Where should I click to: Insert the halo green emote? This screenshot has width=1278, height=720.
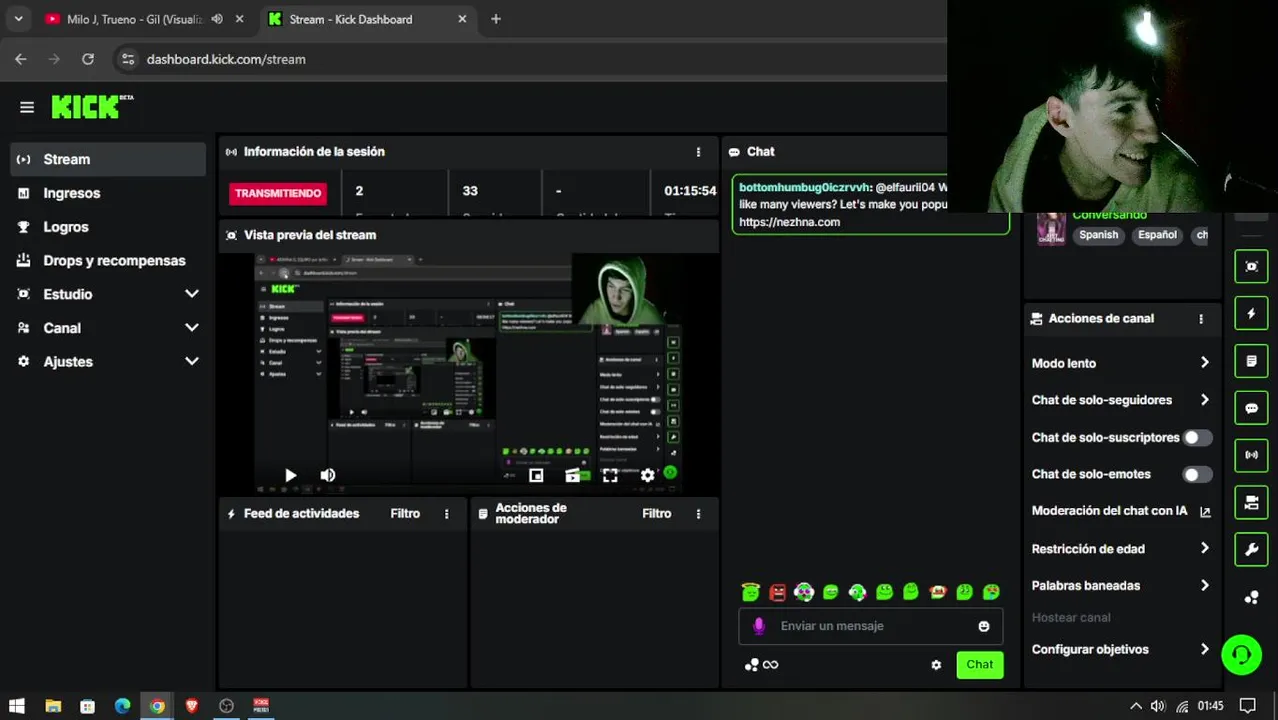[x=751, y=592]
